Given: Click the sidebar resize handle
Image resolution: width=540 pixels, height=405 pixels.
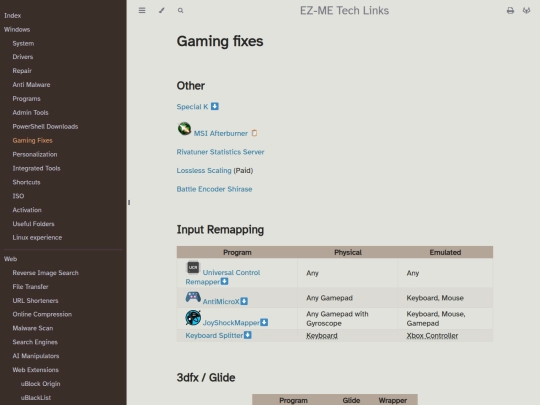Looking at the screenshot, I should point(129,202).
